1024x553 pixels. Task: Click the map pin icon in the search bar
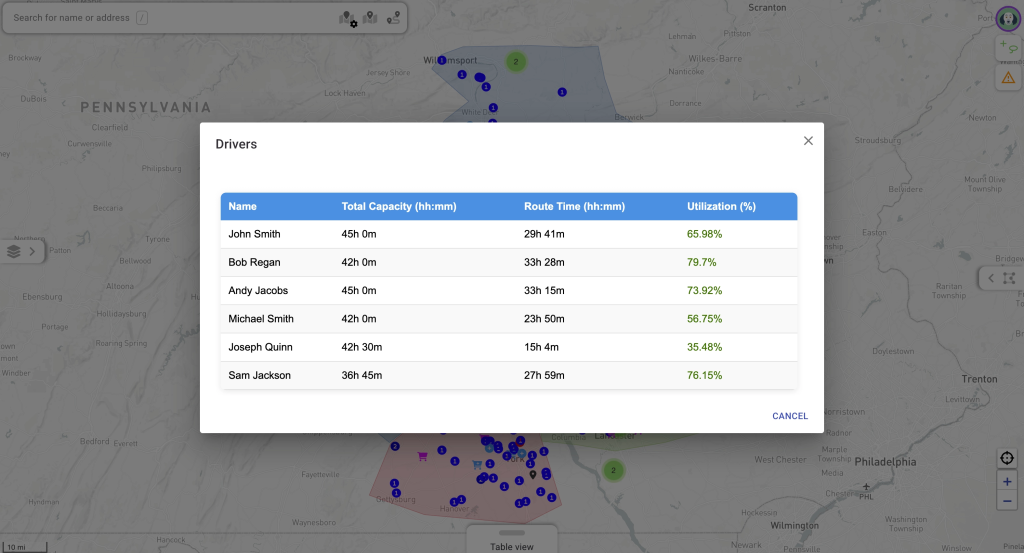point(371,18)
